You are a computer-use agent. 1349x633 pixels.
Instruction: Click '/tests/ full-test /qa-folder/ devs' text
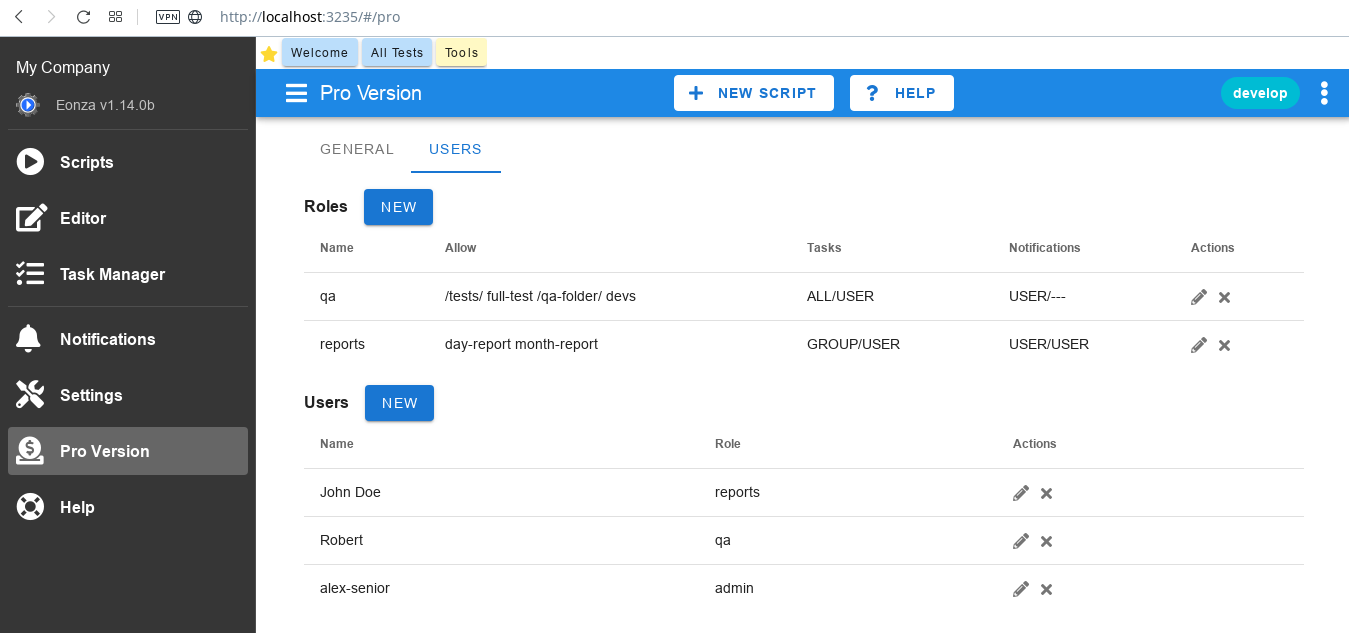[x=540, y=296]
